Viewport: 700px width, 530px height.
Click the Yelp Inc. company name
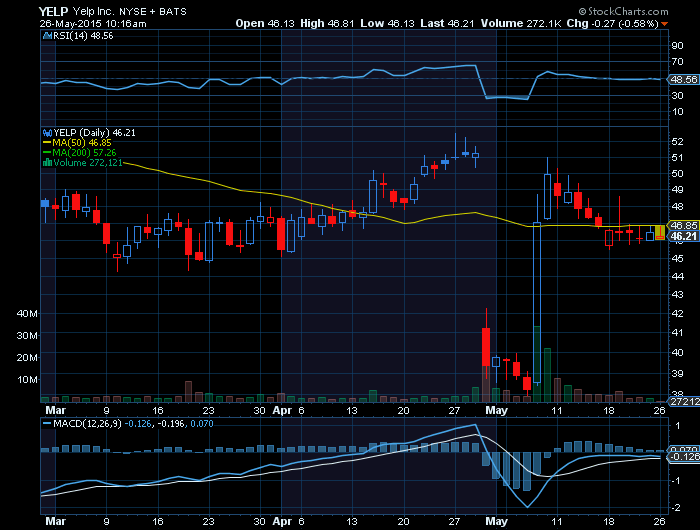pyautogui.click(x=92, y=12)
